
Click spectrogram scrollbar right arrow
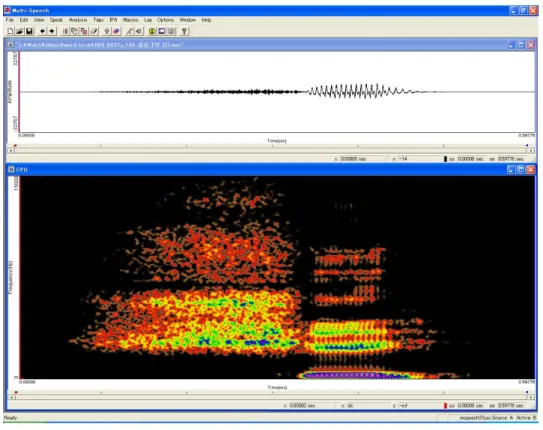531,397
